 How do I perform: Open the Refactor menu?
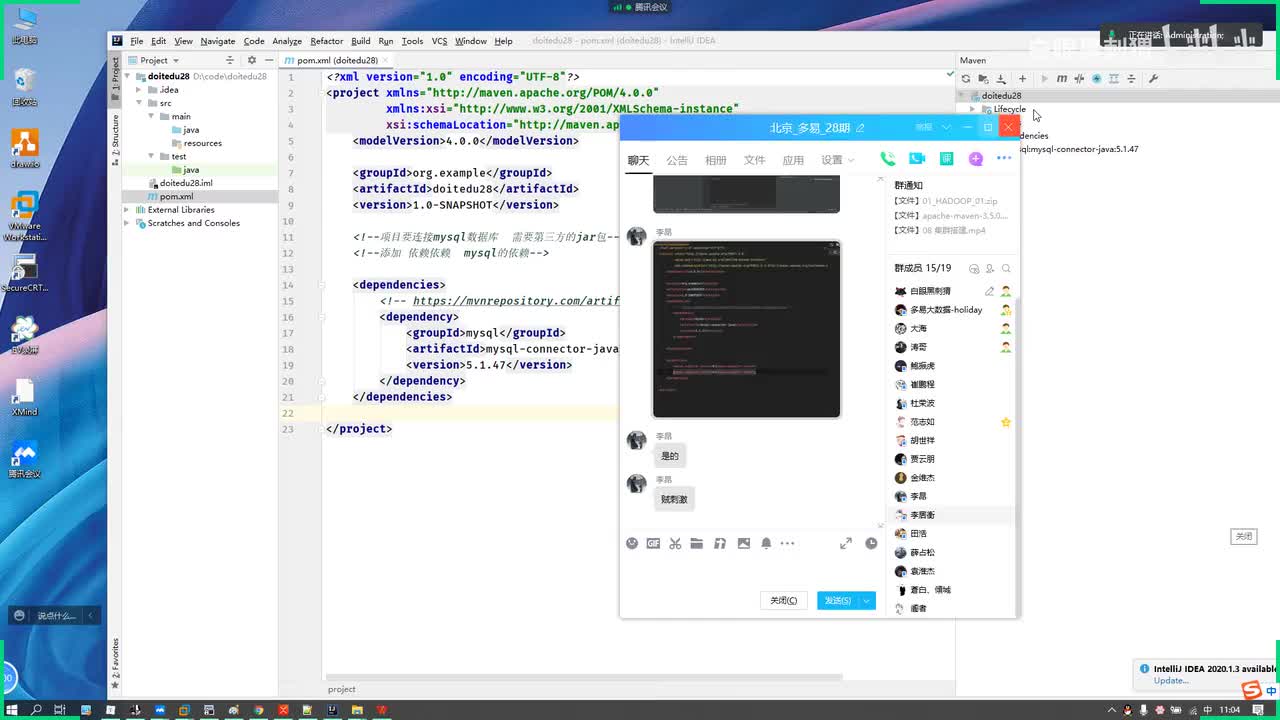point(327,41)
